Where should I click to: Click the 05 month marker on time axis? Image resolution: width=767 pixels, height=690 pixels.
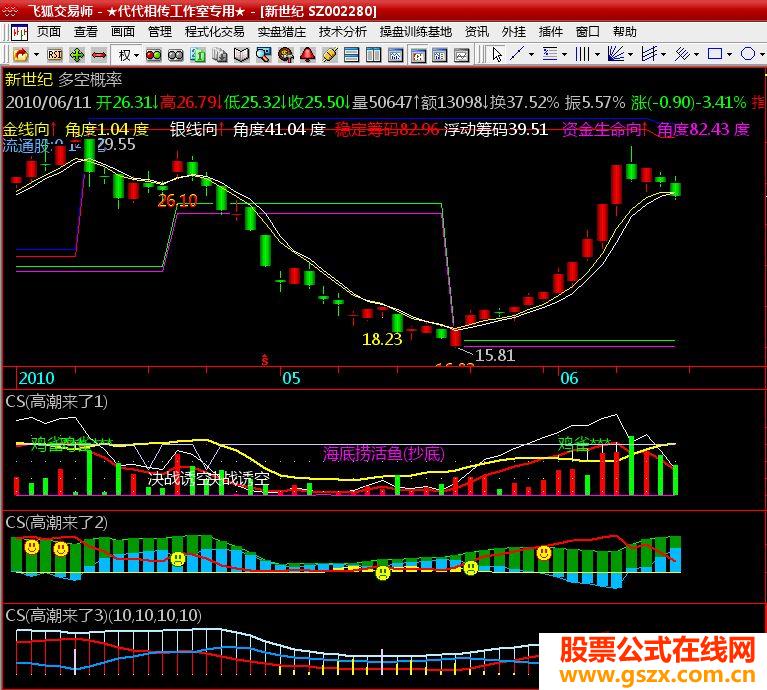[292, 378]
